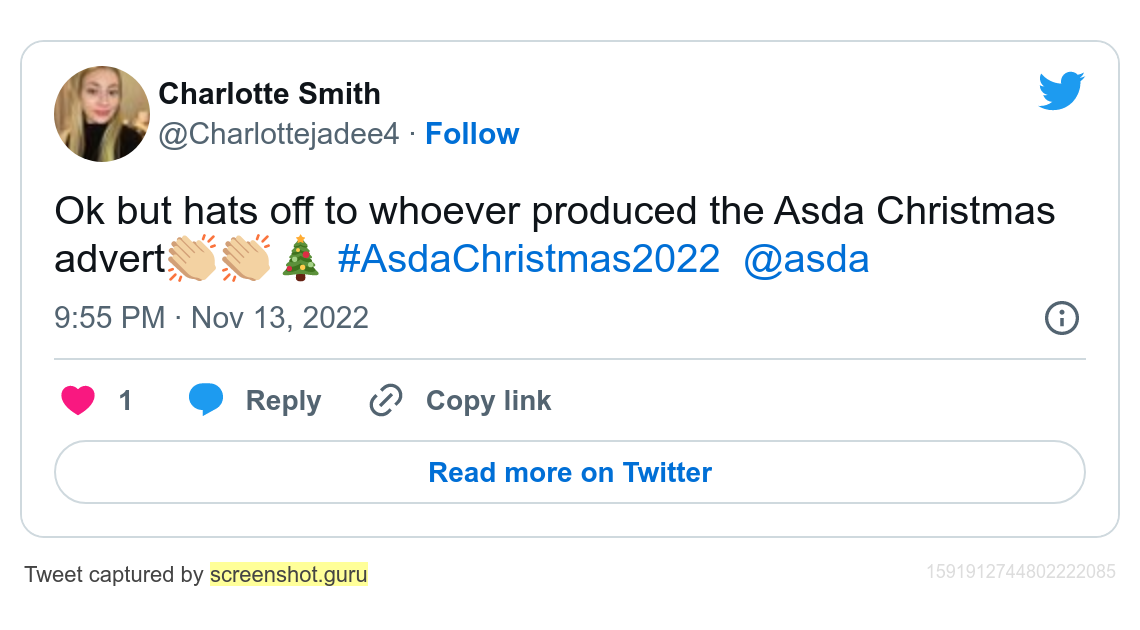Viewport: 1140px width, 630px height.
Task: Open Charlotte Smith's profile picture
Action: click(102, 114)
